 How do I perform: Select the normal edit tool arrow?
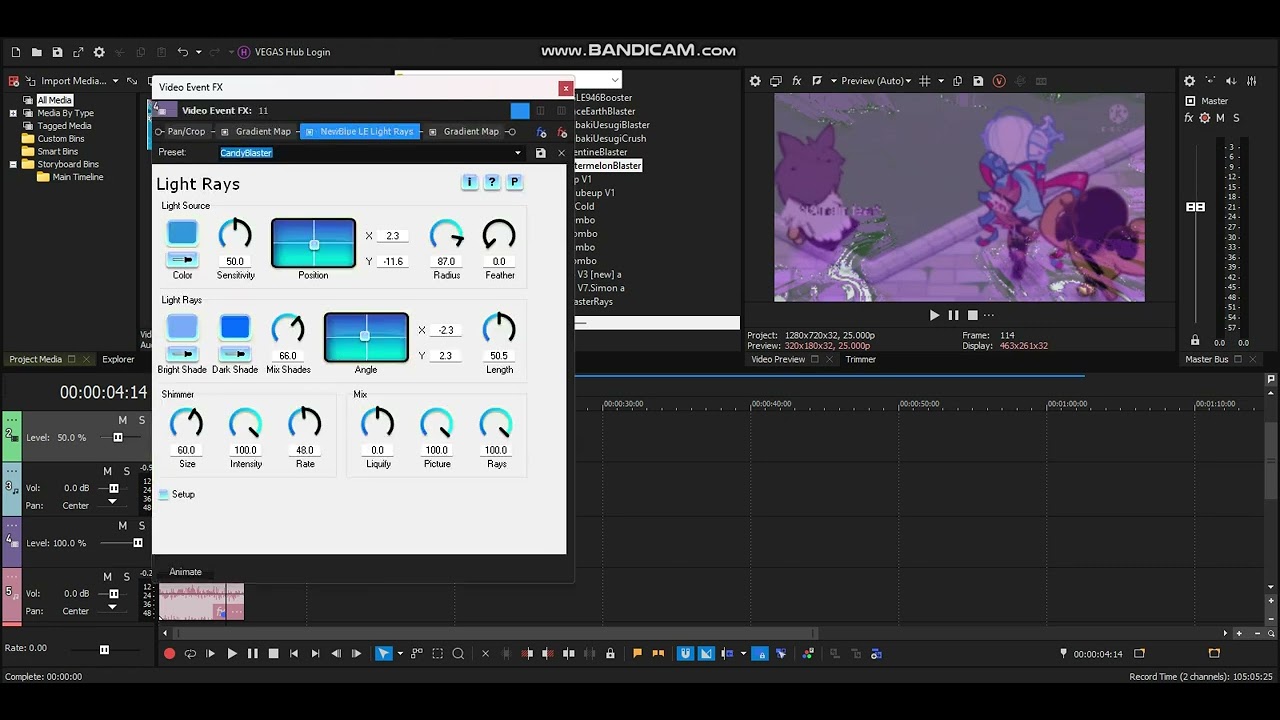[383, 654]
